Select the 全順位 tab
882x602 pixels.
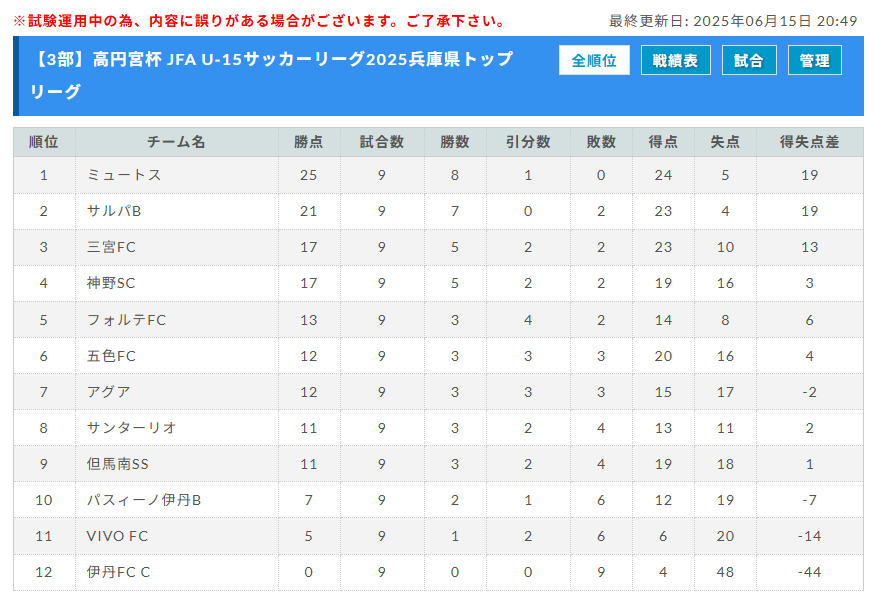[x=594, y=60]
